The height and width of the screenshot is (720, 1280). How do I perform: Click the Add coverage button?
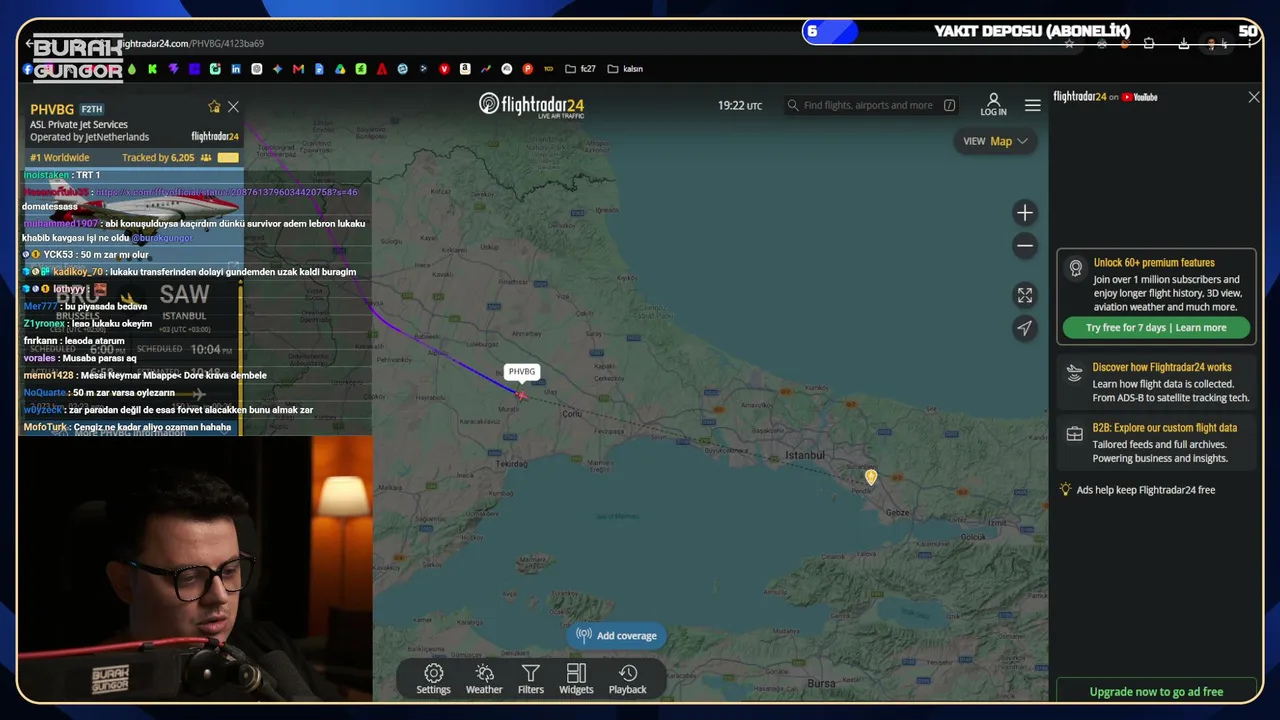click(x=617, y=636)
